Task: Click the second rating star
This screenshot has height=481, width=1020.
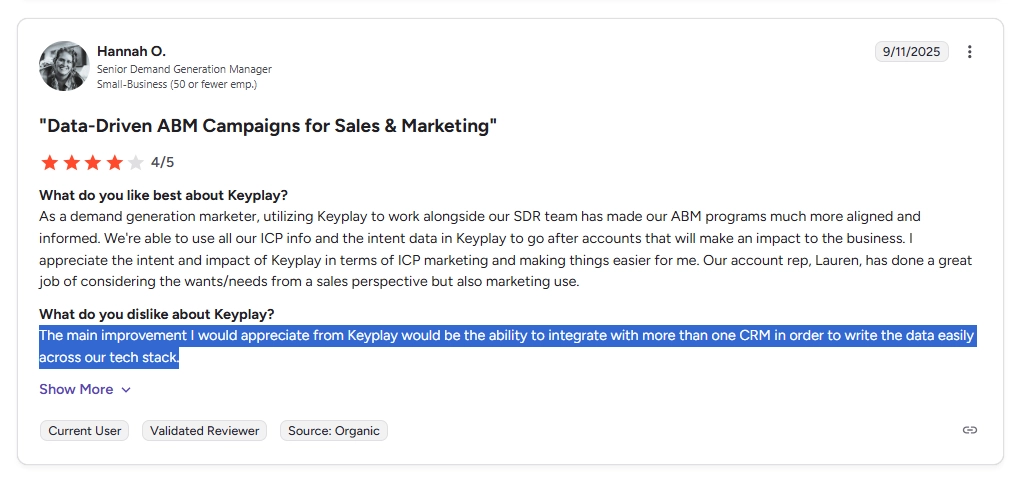Action: click(70, 162)
